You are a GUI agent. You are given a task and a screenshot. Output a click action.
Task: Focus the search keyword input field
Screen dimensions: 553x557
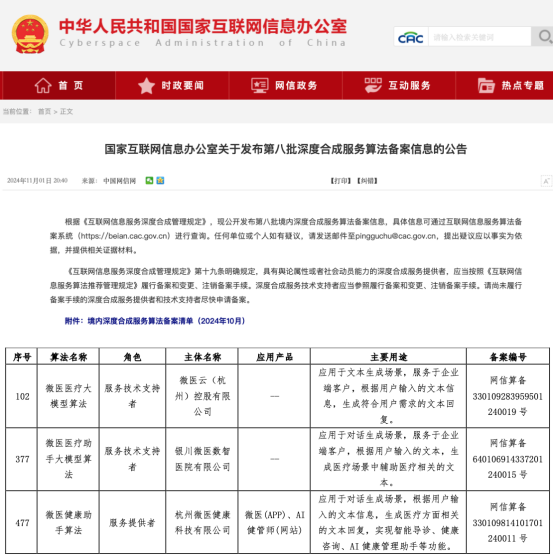point(479,37)
